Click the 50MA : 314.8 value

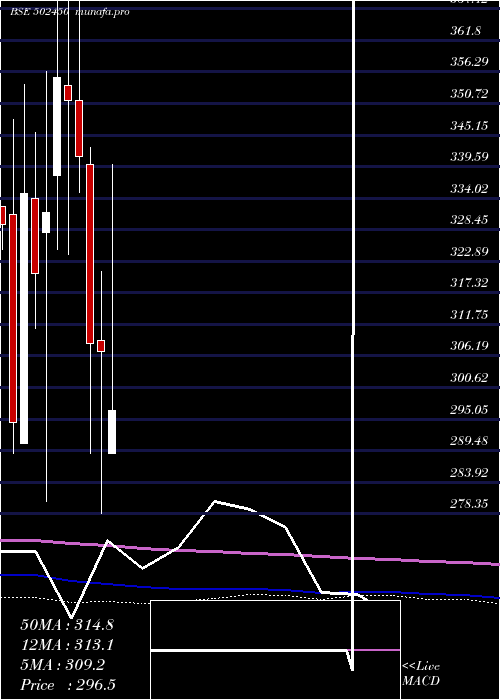click(67, 625)
